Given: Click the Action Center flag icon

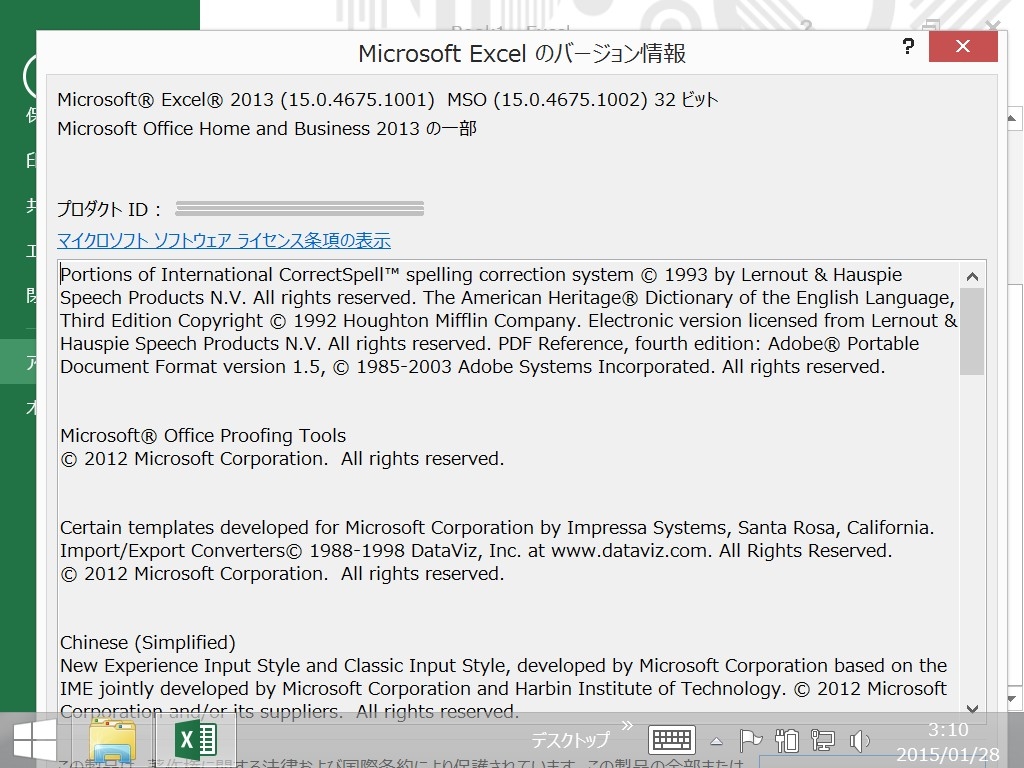Looking at the screenshot, I should [750, 741].
